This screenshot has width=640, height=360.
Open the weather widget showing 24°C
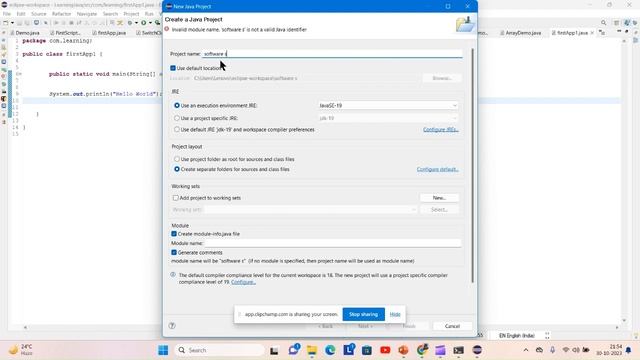(21, 350)
